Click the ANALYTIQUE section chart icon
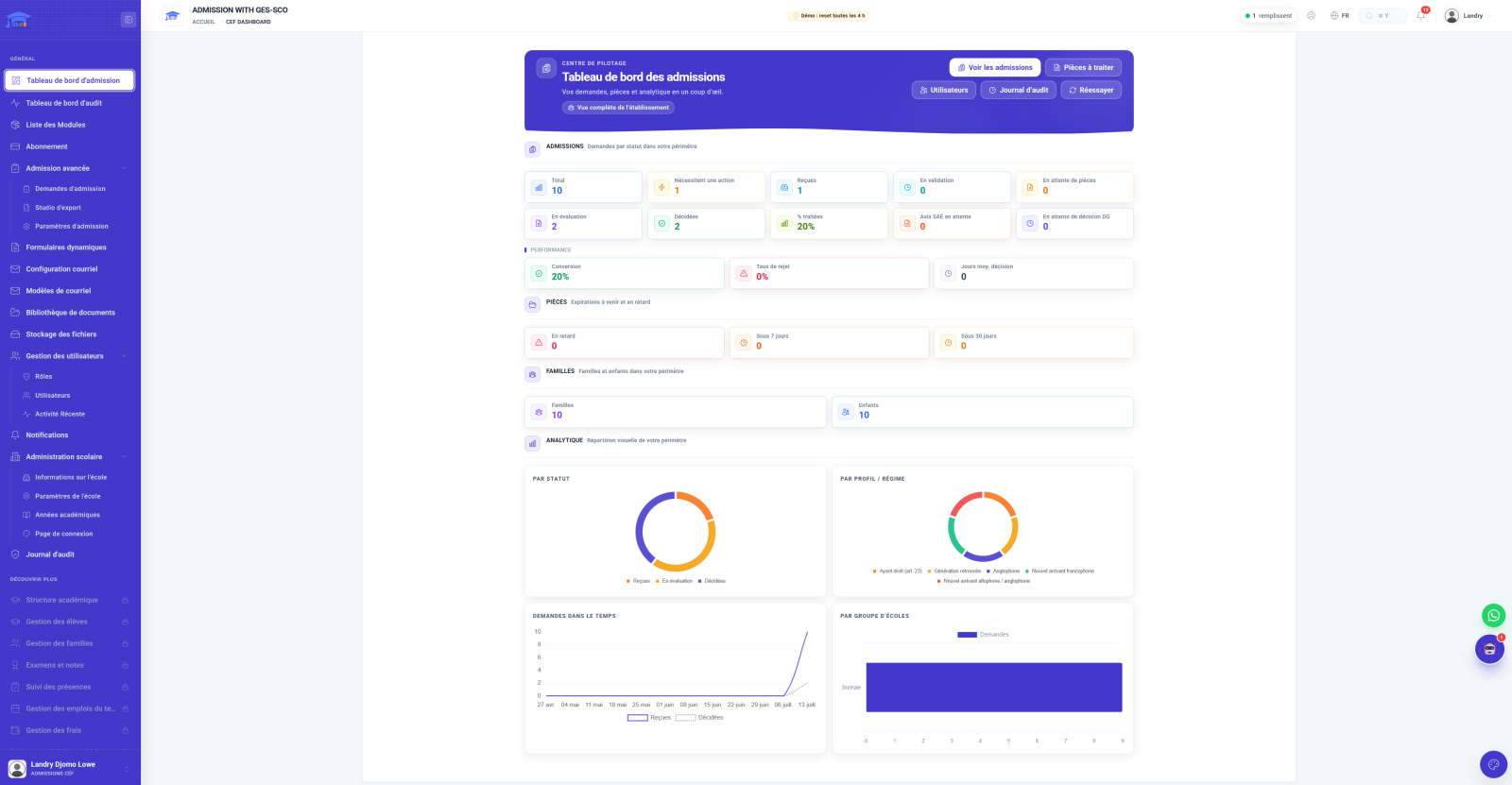Image resolution: width=1512 pixels, height=785 pixels. 532,443
